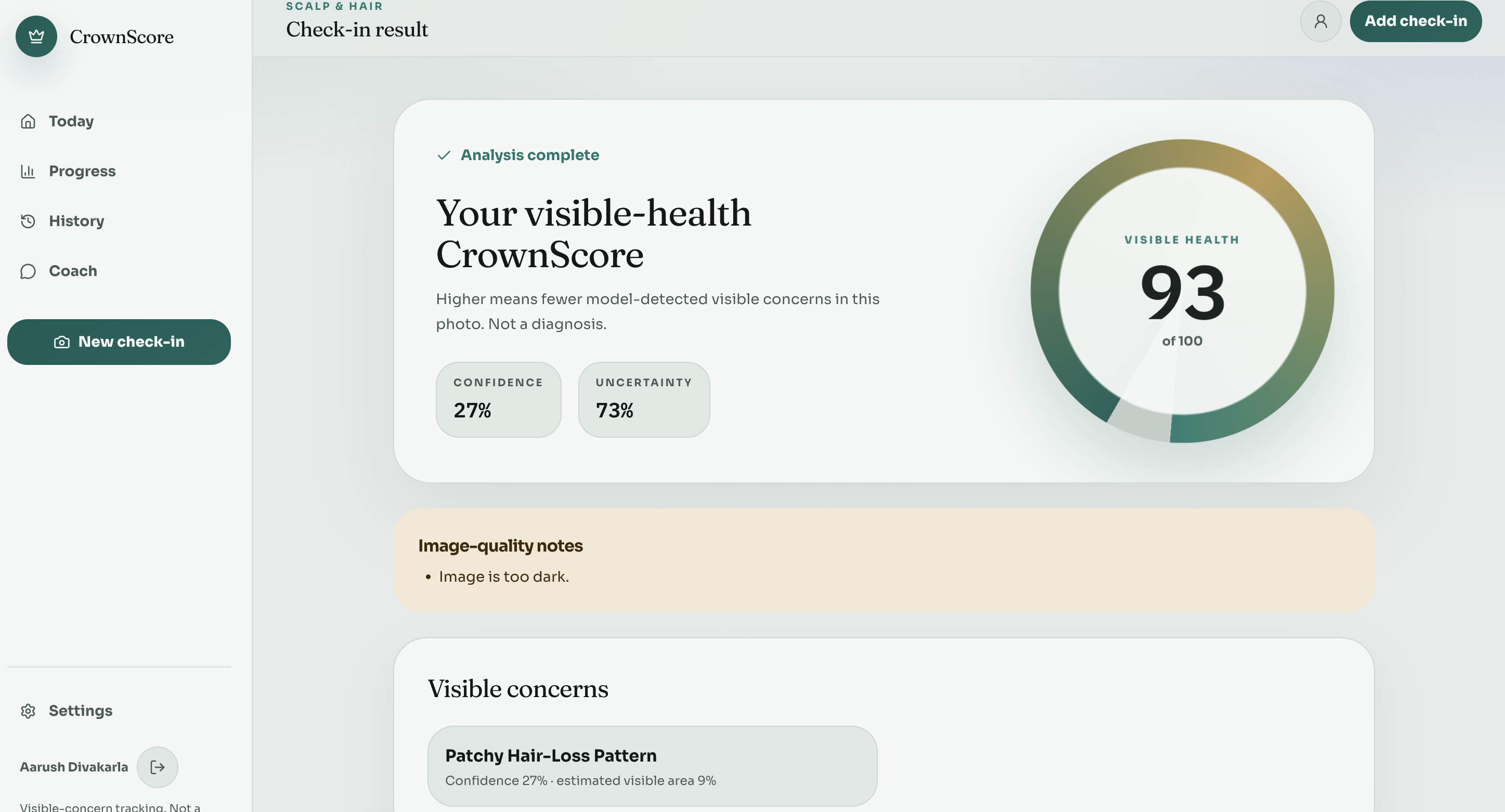This screenshot has width=1505, height=812.
Task: Click 'Confidence 27% · estimated visible area 9%' text
Action: [581, 781]
